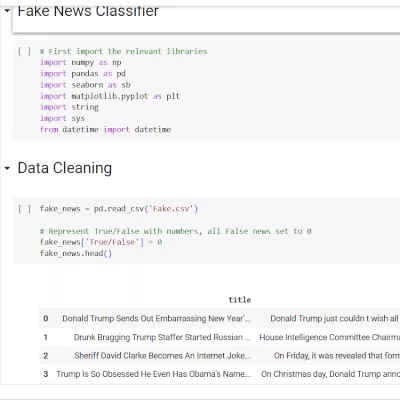The width and height of the screenshot is (400, 400).
Task: Run the import libraries code cell
Action: [x=24, y=51]
